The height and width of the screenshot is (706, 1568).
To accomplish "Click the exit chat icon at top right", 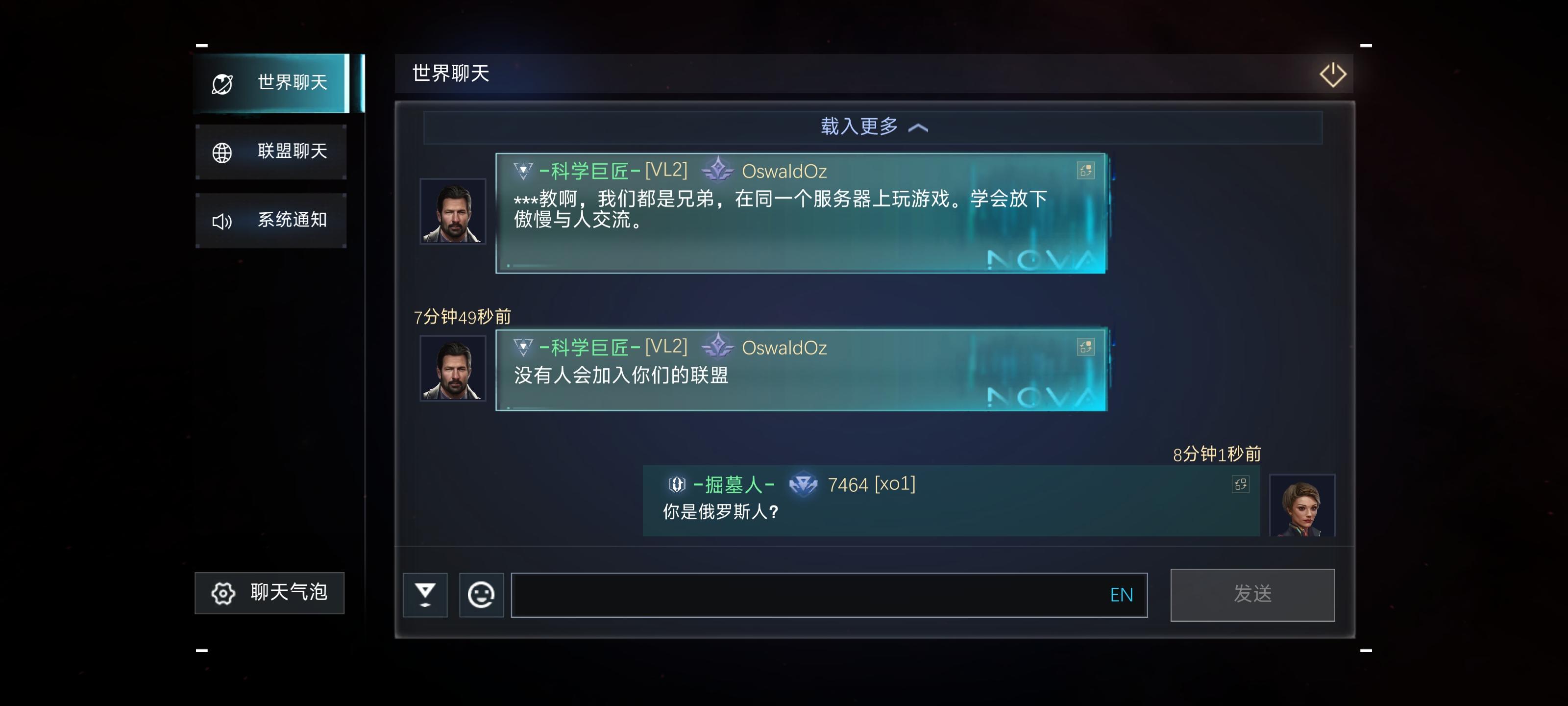I will click(x=1332, y=75).
